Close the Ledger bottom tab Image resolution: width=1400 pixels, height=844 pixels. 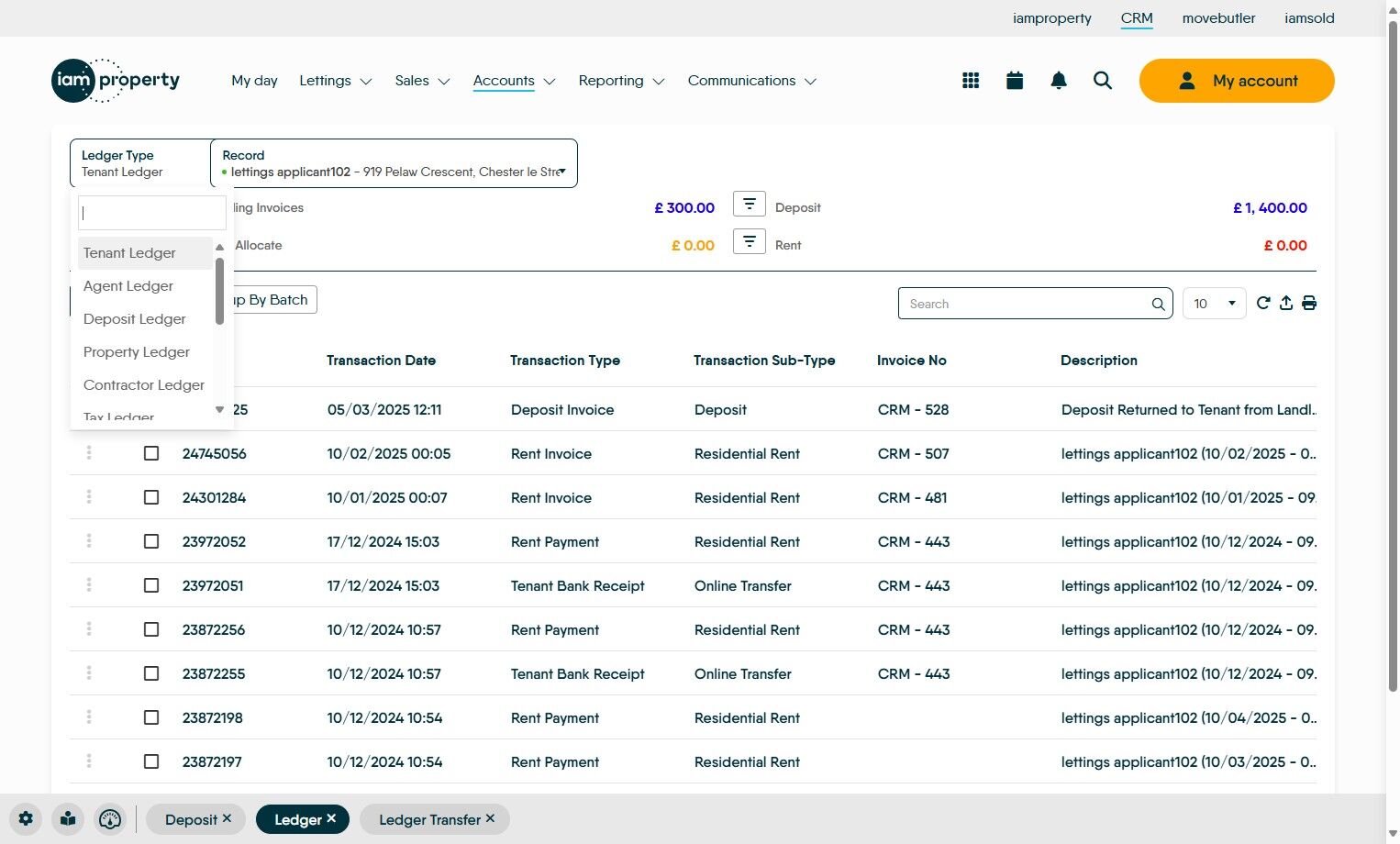(331, 818)
